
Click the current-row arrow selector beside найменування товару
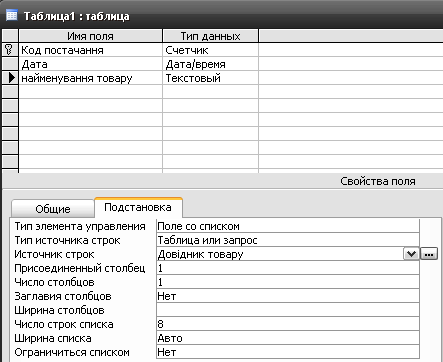coord(10,78)
